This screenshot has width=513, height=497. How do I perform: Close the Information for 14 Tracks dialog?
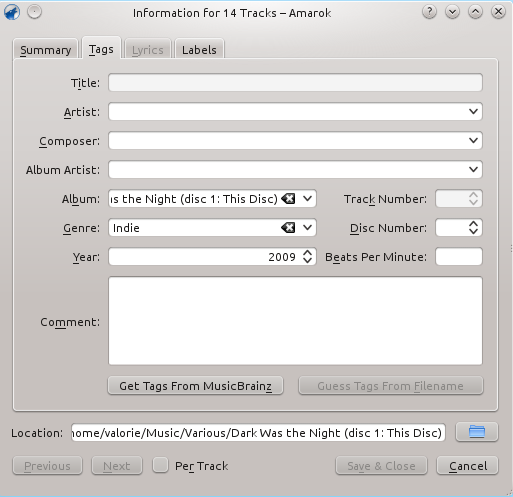pyautogui.click(x=498, y=12)
